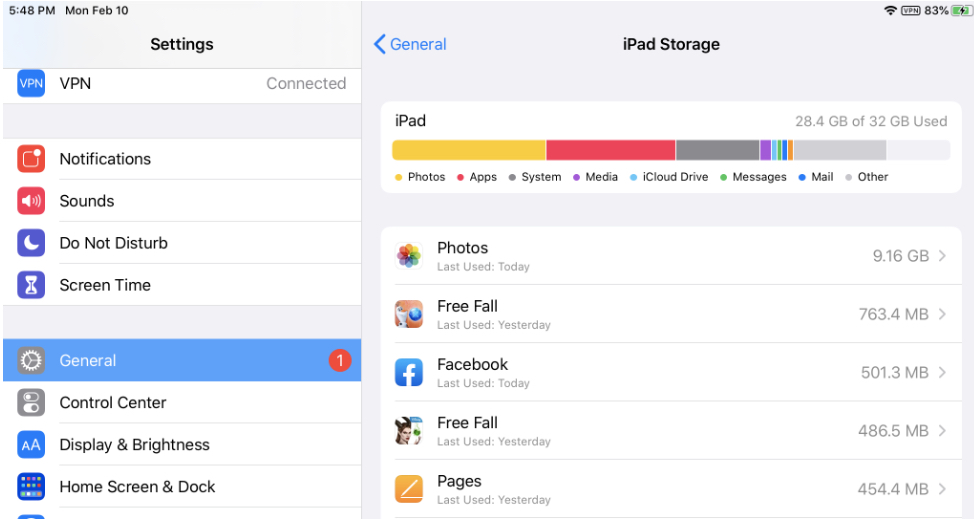Image resolution: width=974 pixels, height=519 pixels.
Task: Tap the Wi-Fi status icon
Action: 890,11
